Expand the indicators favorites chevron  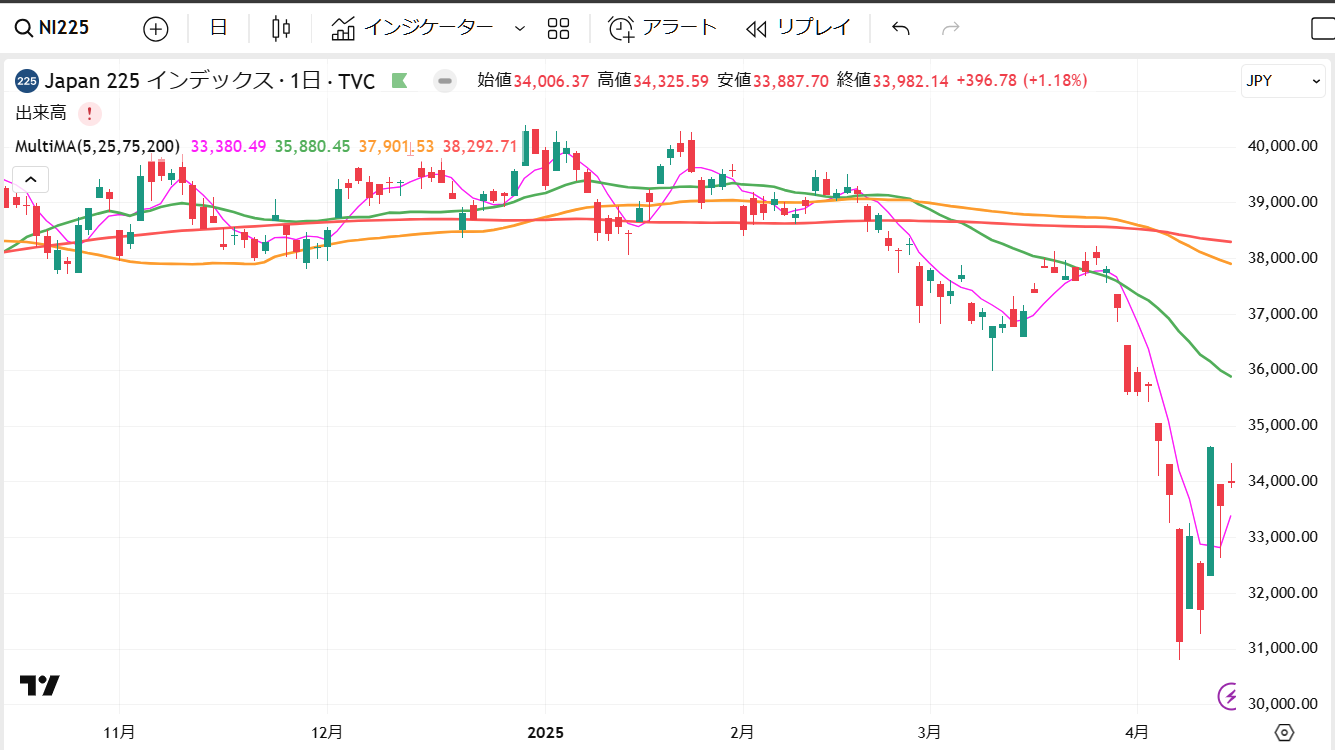pos(519,28)
